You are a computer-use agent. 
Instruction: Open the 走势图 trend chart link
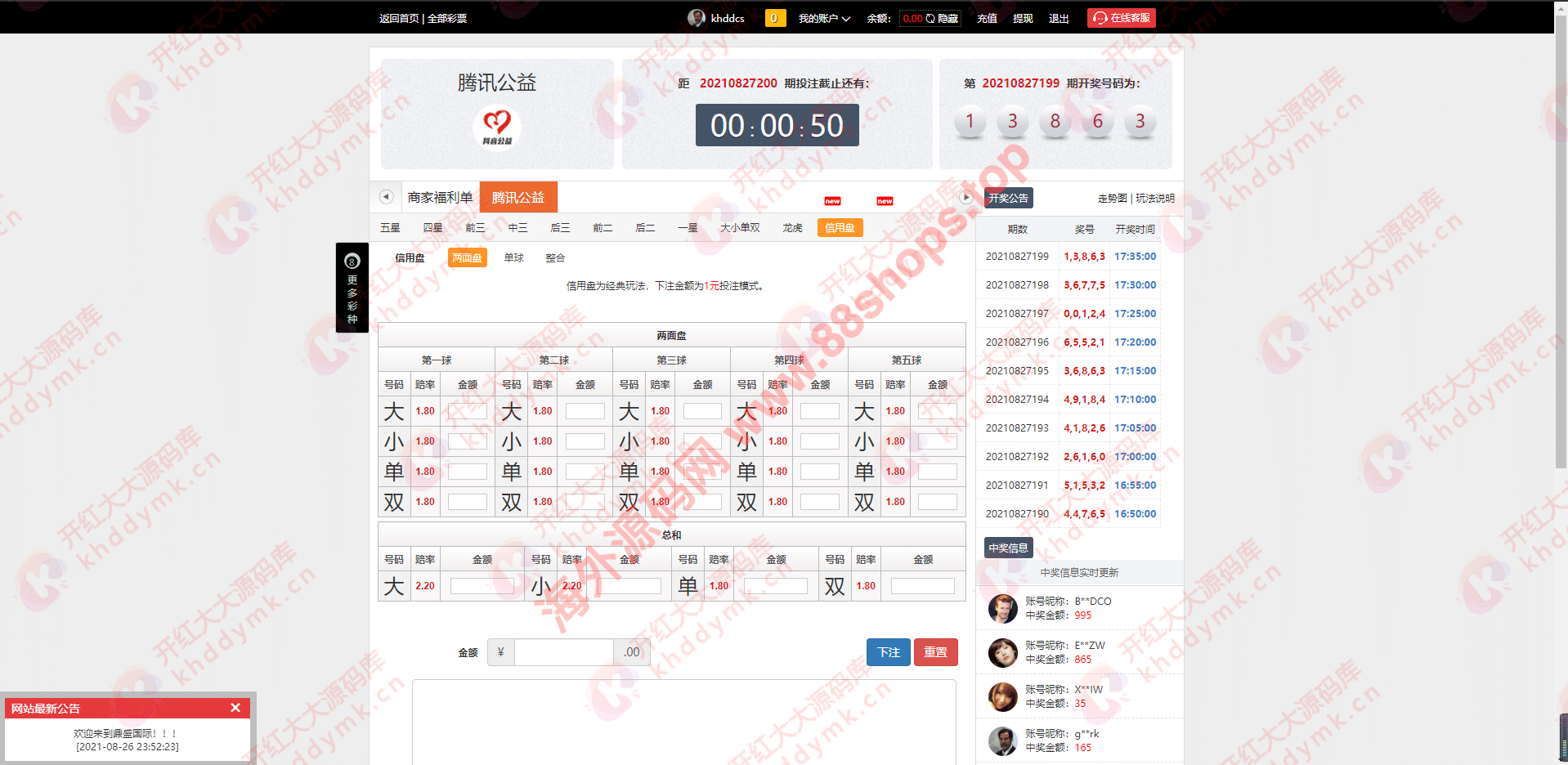(1112, 199)
